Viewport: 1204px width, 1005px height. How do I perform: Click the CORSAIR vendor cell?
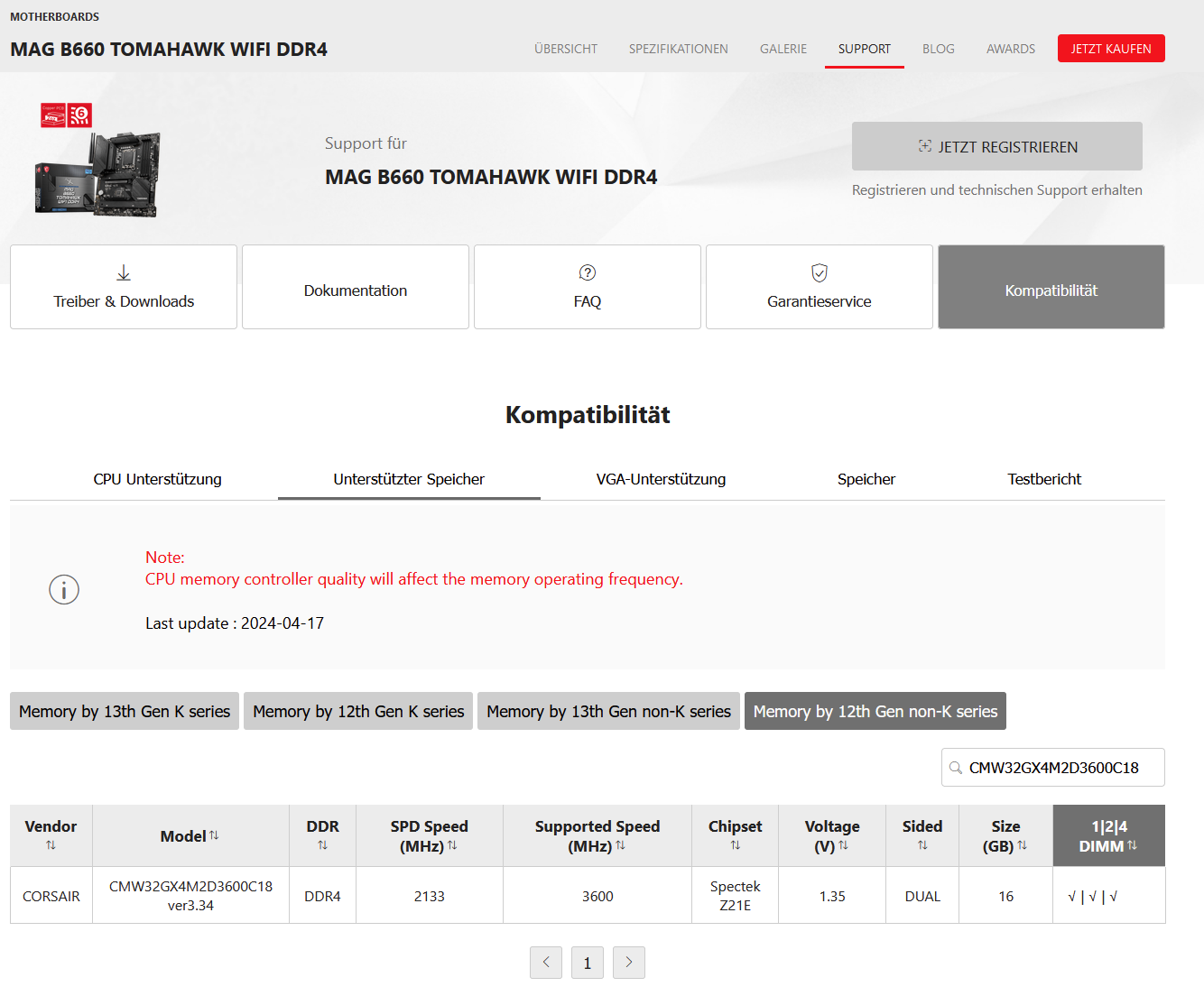[x=51, y=896]
